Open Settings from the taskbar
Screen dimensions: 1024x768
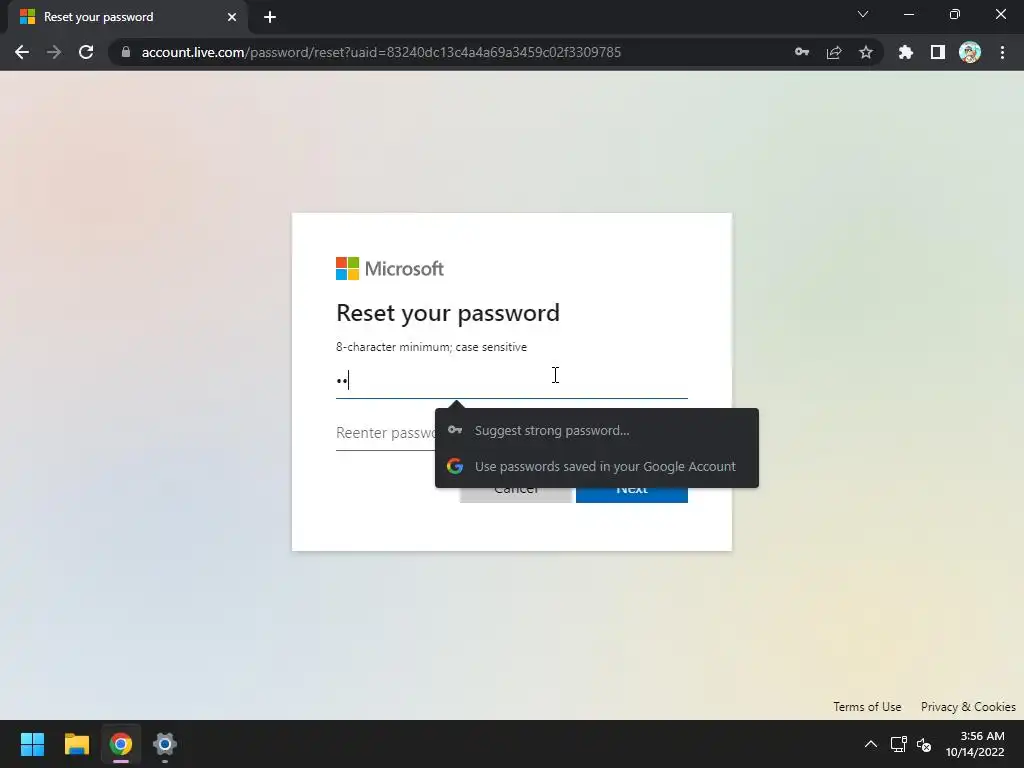tap(165, 744)
